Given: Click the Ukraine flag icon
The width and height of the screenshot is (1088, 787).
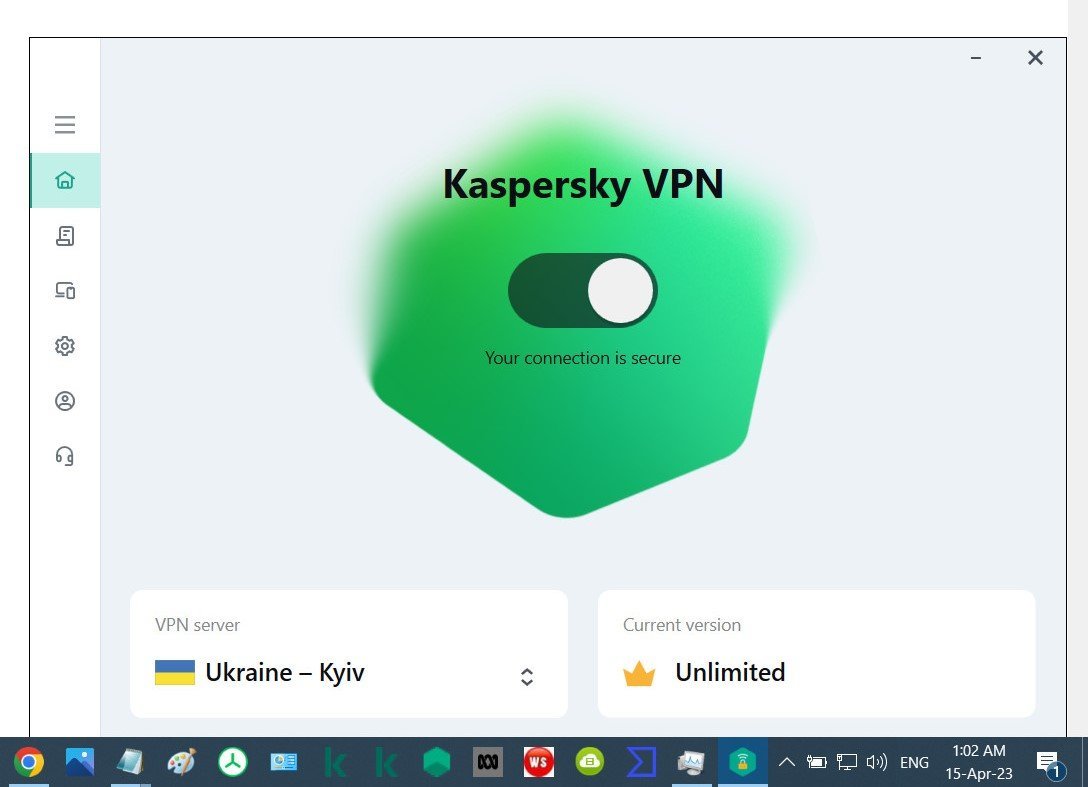Looking at the screenshot, I should pos(175,672).
